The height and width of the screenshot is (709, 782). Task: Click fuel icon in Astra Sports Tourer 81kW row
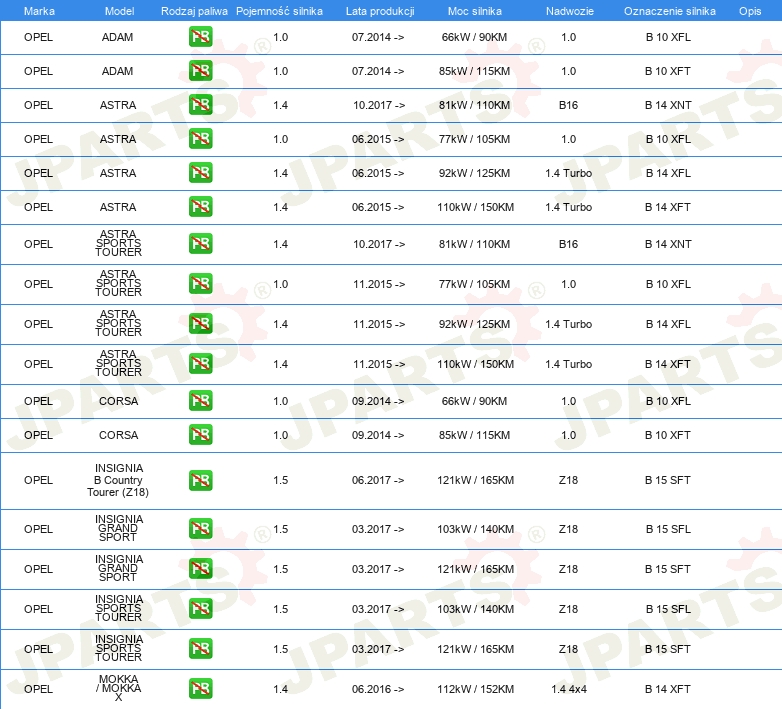coord(200,244)
